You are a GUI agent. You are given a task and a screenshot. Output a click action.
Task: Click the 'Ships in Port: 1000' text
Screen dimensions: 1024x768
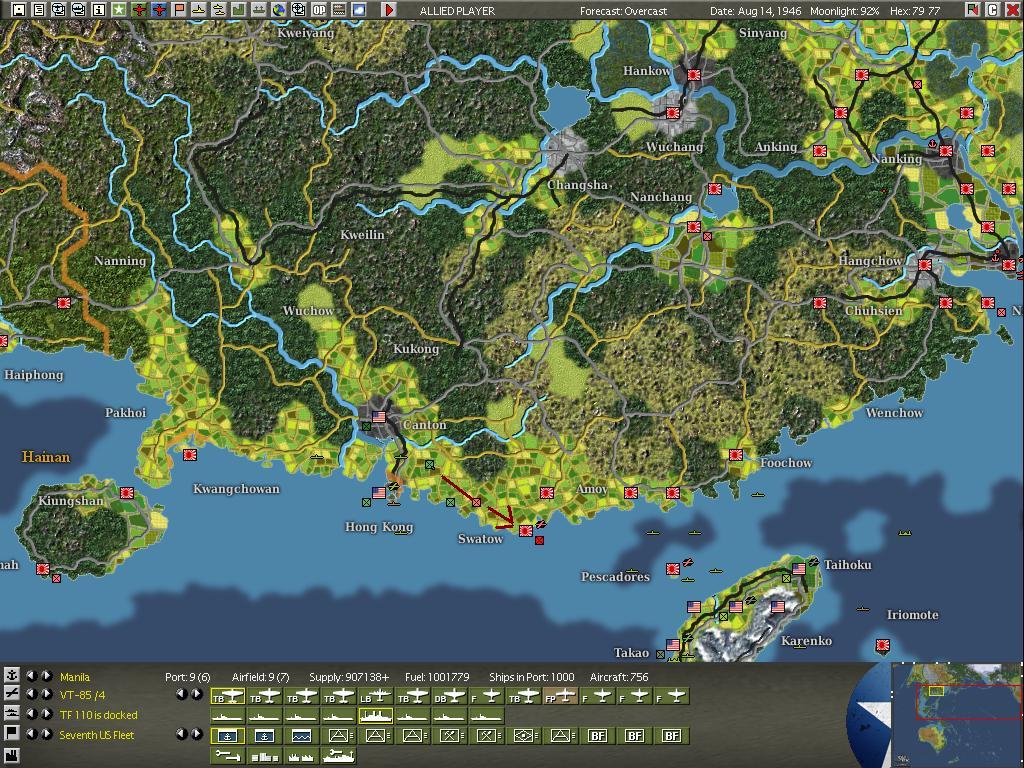pos(532,677)
